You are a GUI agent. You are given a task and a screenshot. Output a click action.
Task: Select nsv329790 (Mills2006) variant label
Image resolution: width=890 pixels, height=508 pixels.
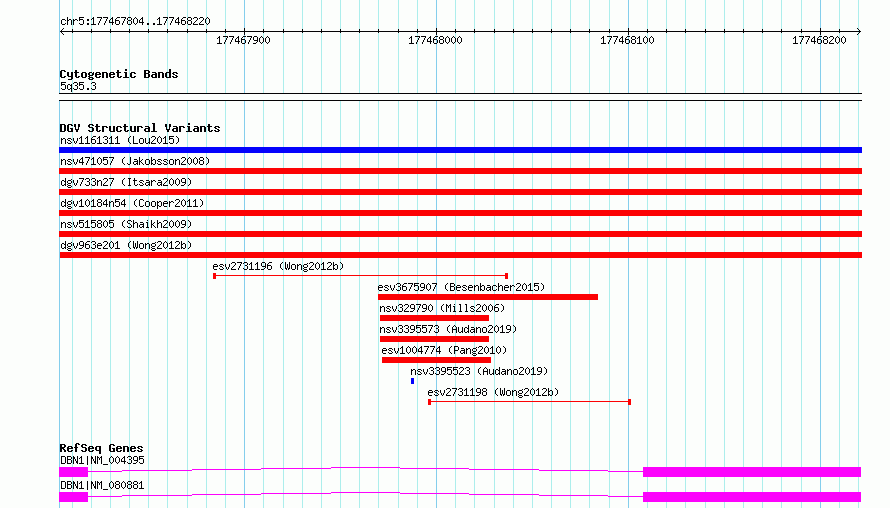tap(442, 308)
